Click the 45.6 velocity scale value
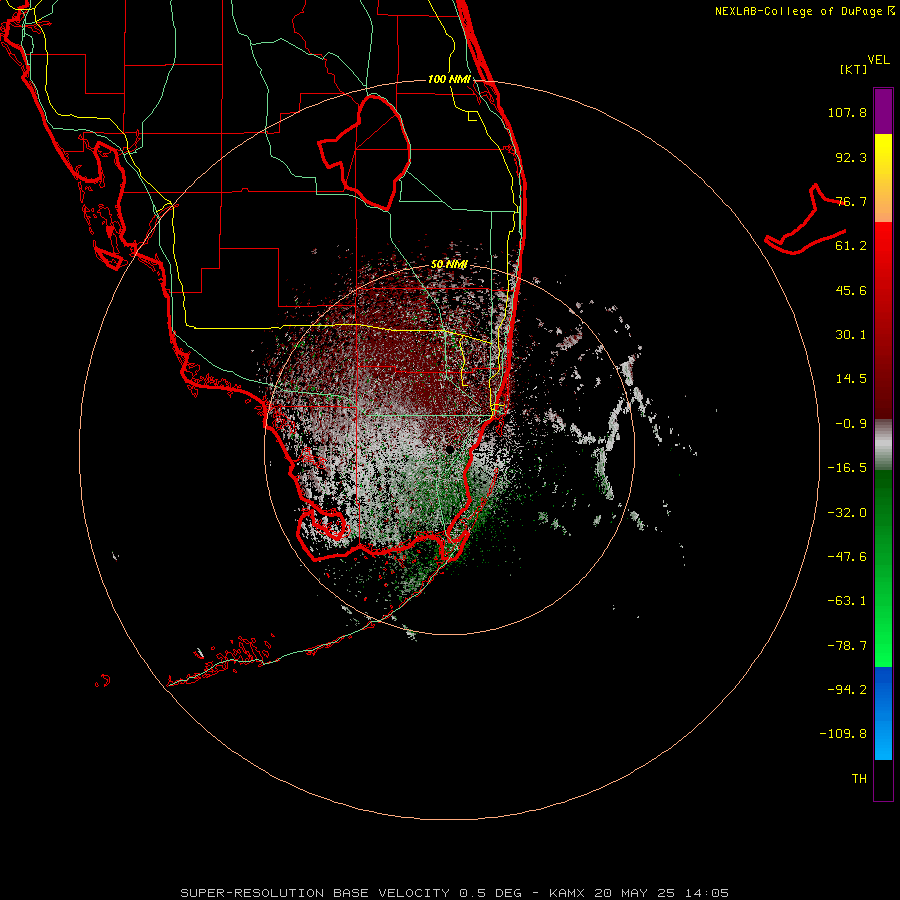Viewport: 900px width, 900px height. point(851,290)
